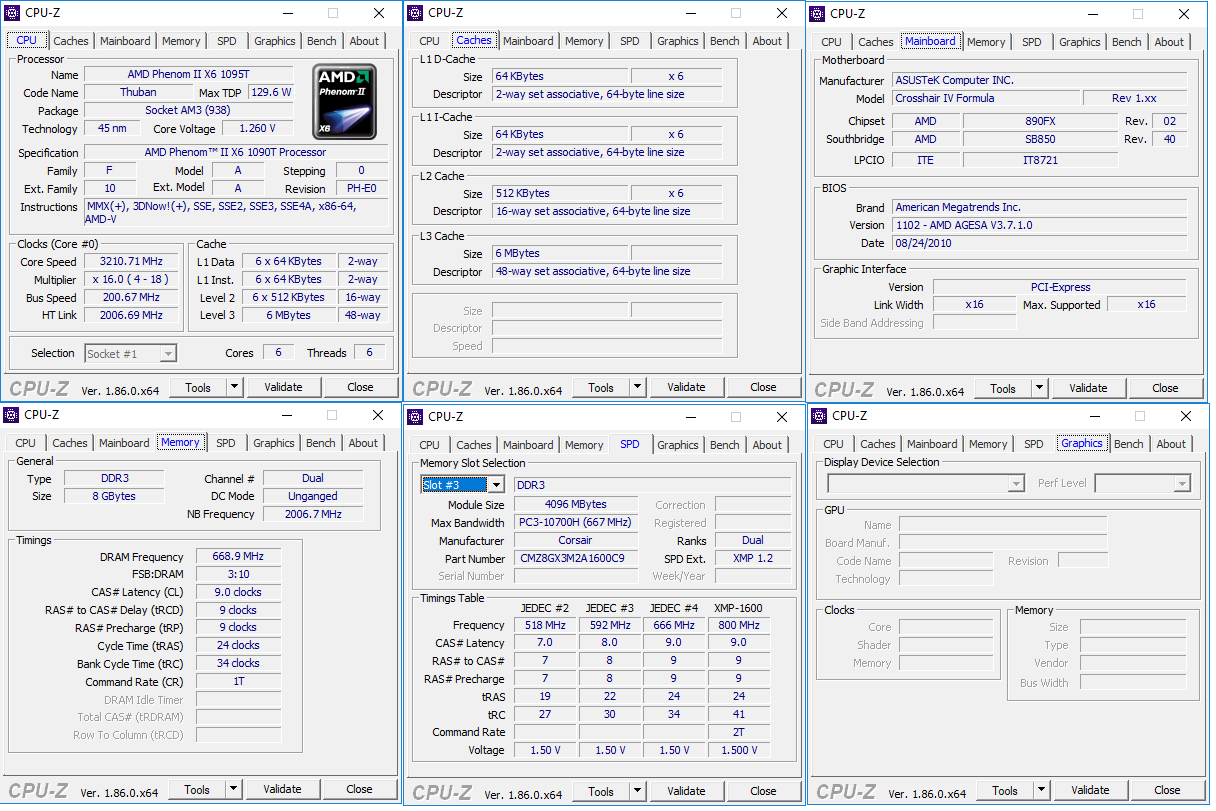Viewport: 1216px width, 811px height.
Task: Click the SPD Manufacturer value Corsair
Action: pyautogui.click(x=576, y=541)
